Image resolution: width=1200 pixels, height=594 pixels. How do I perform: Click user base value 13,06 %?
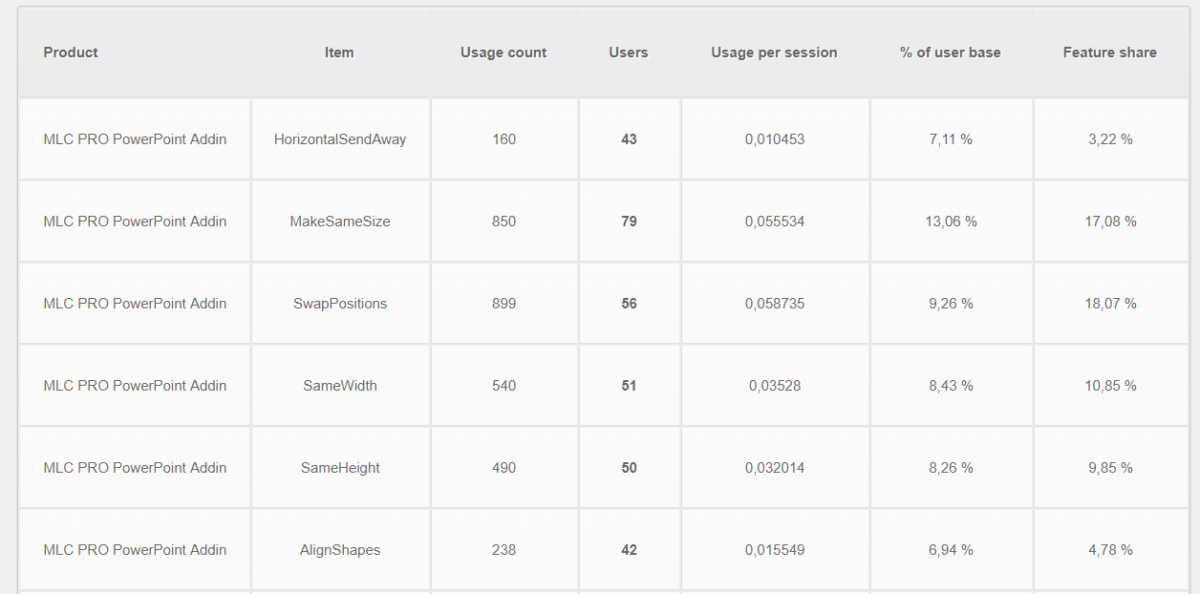(x=951, y=221)
